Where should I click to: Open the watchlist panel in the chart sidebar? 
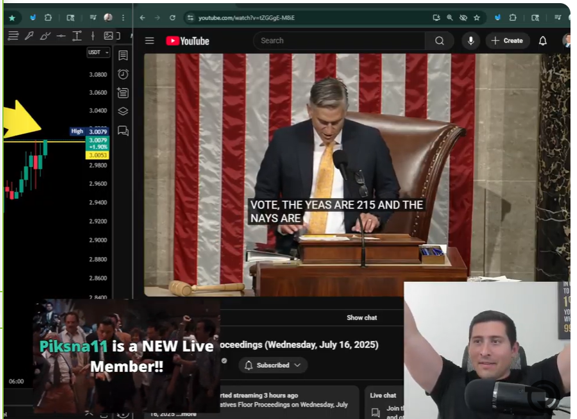123,55
